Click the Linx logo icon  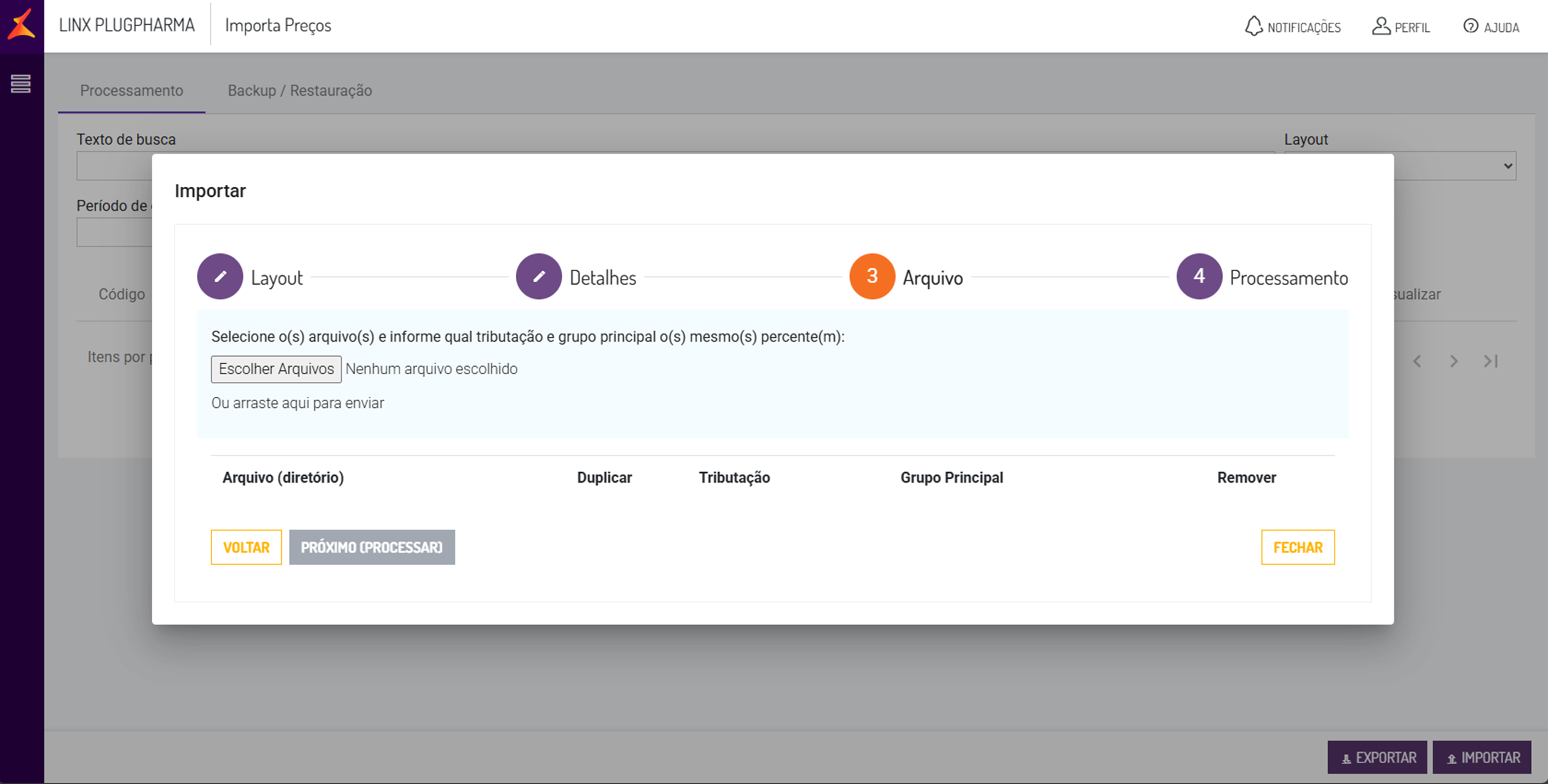(22, 25)
